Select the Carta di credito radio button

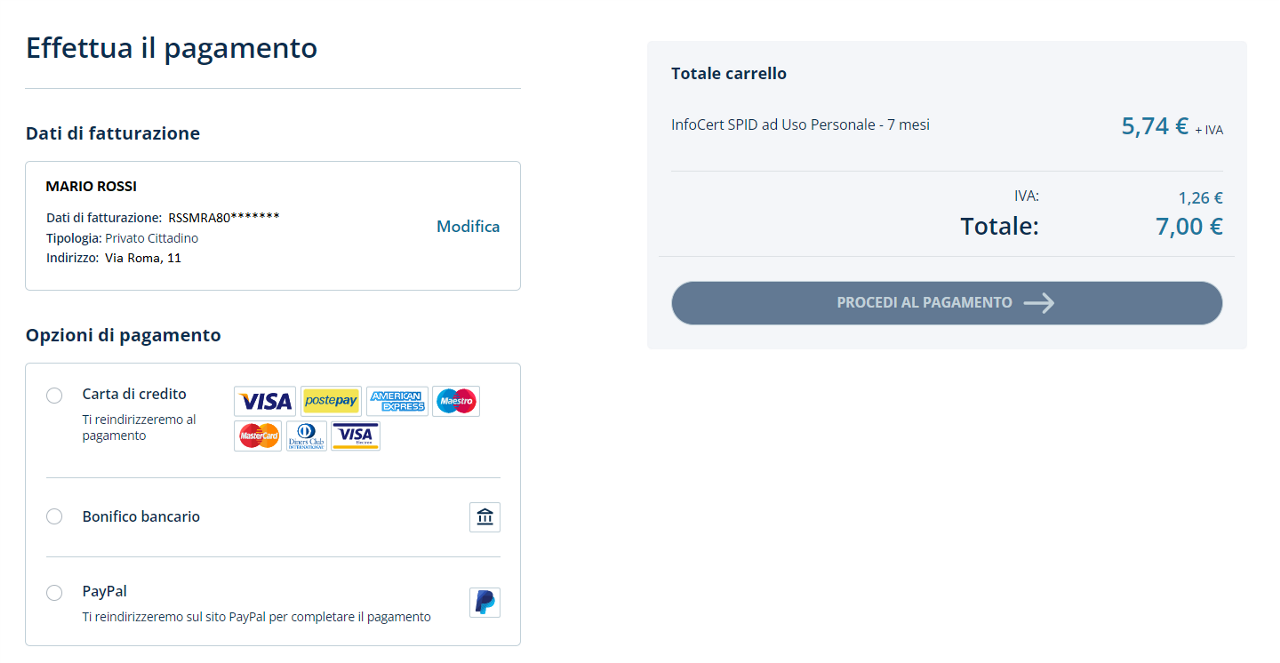[55, 396]
